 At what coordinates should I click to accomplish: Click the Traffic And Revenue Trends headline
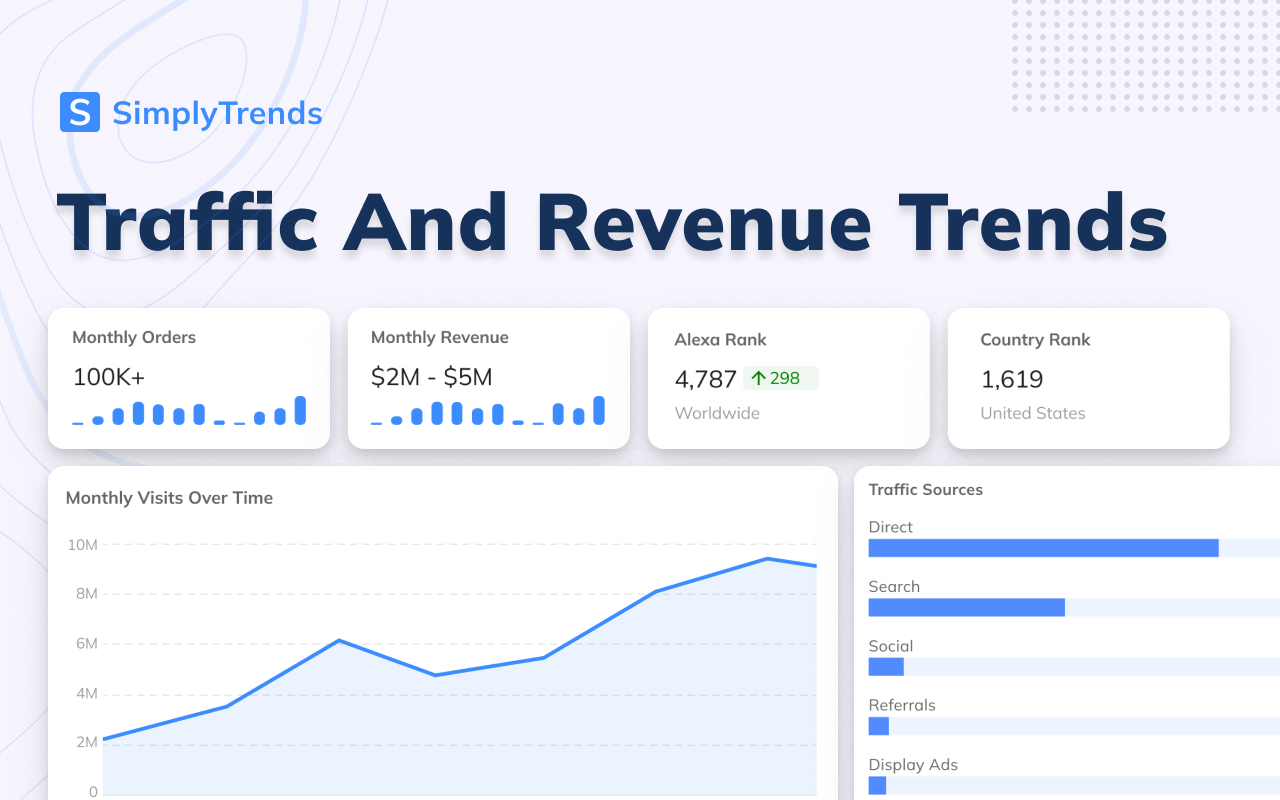612,222
